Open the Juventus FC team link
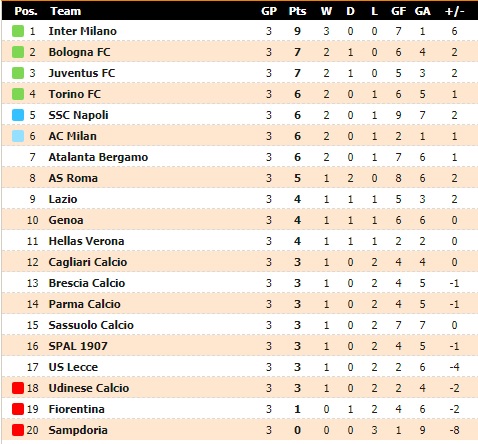The width and height of the screenshot is (478, 444). [82, 73]
